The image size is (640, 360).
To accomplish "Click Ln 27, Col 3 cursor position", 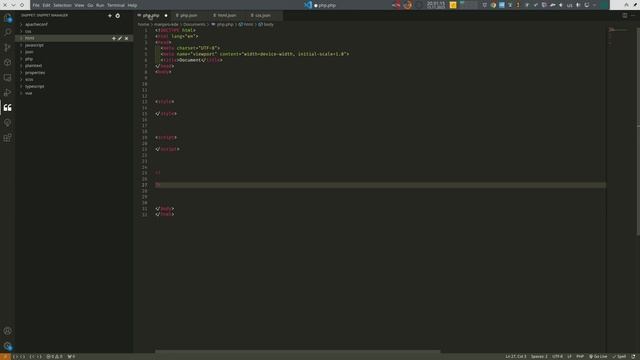I will coord(516,357).
